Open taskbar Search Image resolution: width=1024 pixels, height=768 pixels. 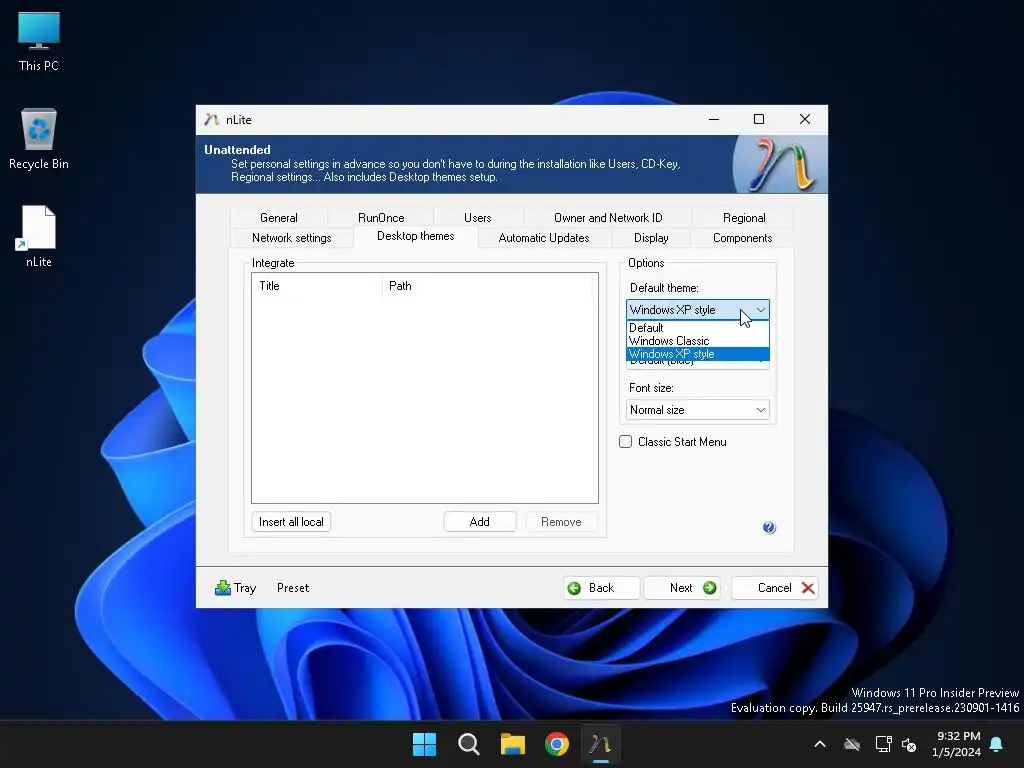point(468,744)
